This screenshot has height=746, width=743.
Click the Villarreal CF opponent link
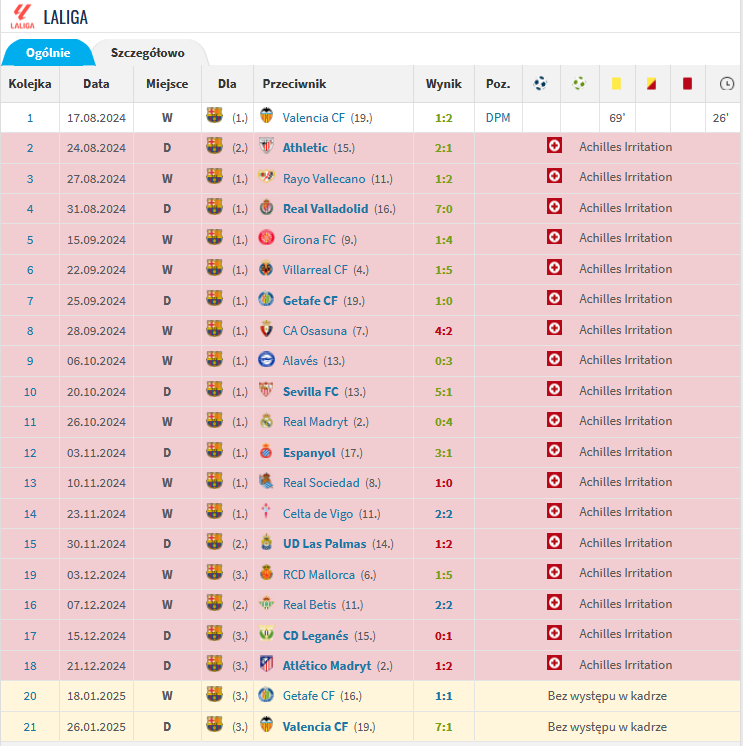tap(315, 270)
